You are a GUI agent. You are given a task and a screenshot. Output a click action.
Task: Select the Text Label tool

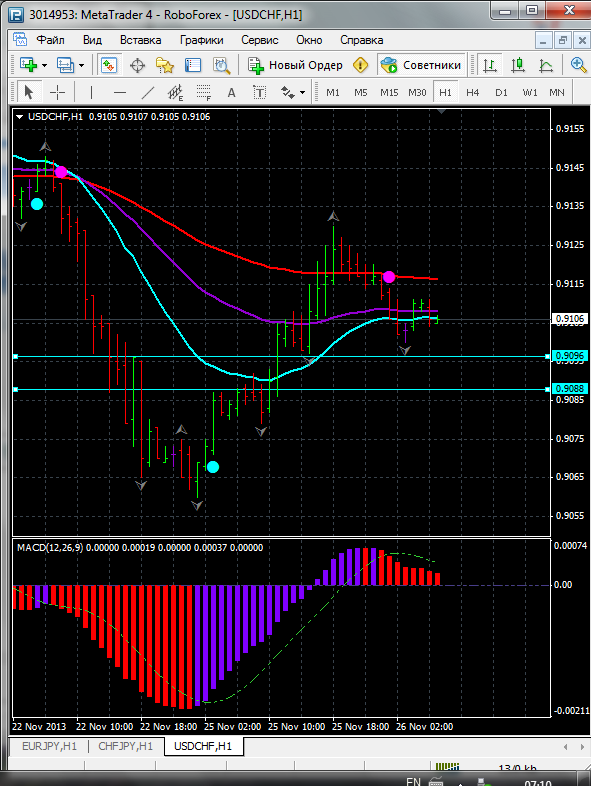259,93
